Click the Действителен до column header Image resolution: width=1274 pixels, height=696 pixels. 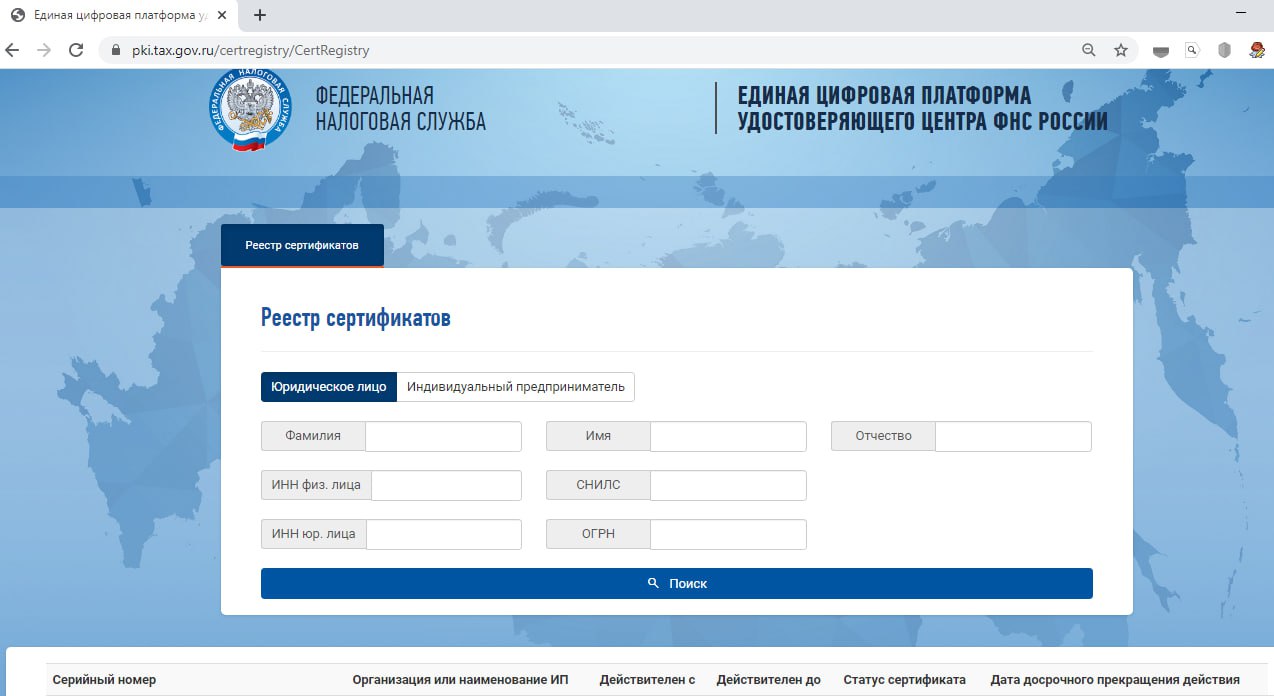click(x=768, y=680)
